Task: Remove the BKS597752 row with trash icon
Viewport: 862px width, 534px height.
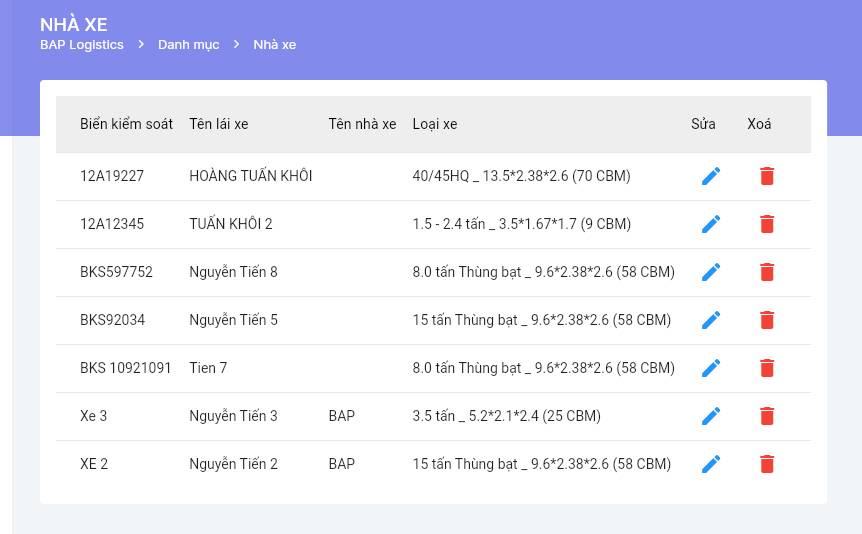Action: tap(767, 272)
